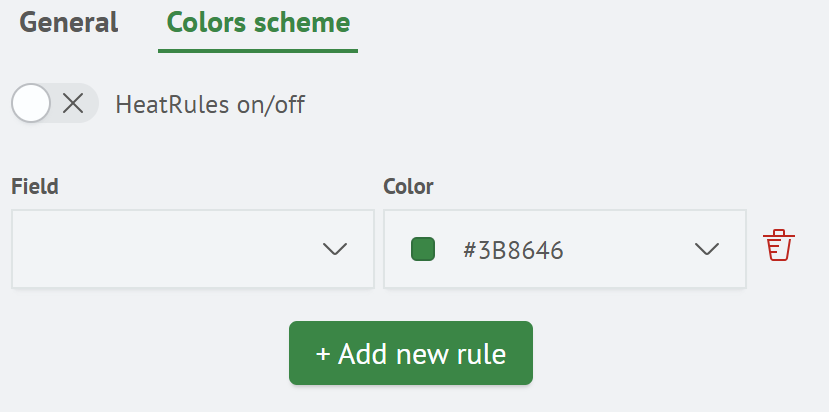Click the #3B8646 hex code text
829x412 pixels.
coord(513,250)
